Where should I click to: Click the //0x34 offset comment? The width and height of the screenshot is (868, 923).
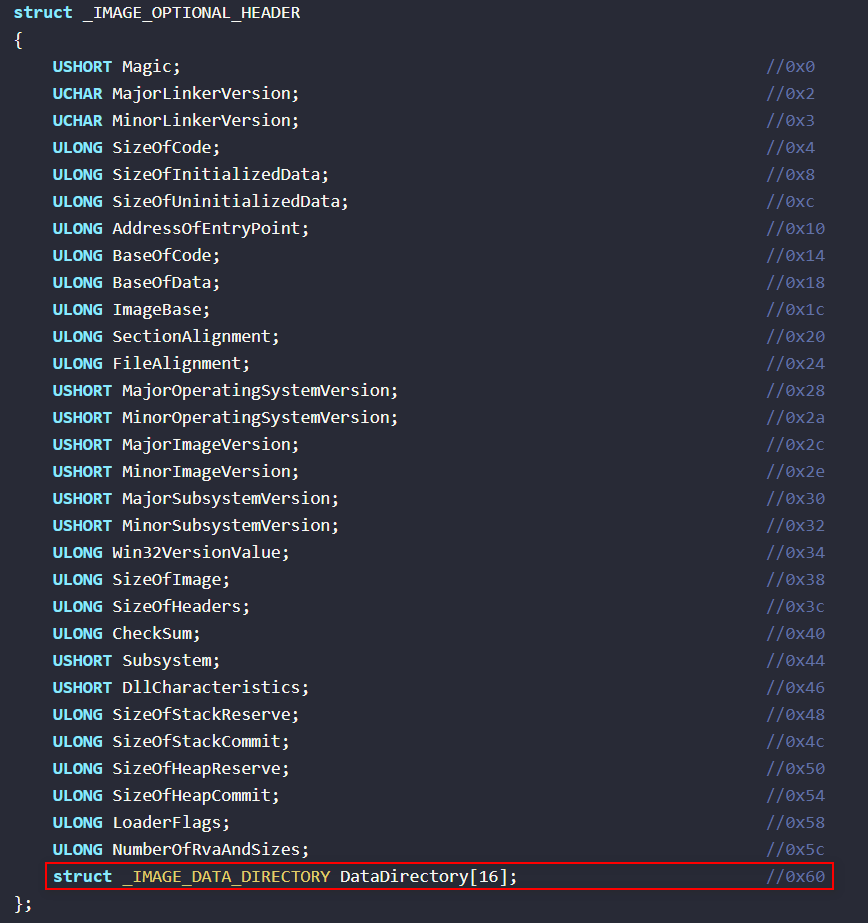(796, 553)
